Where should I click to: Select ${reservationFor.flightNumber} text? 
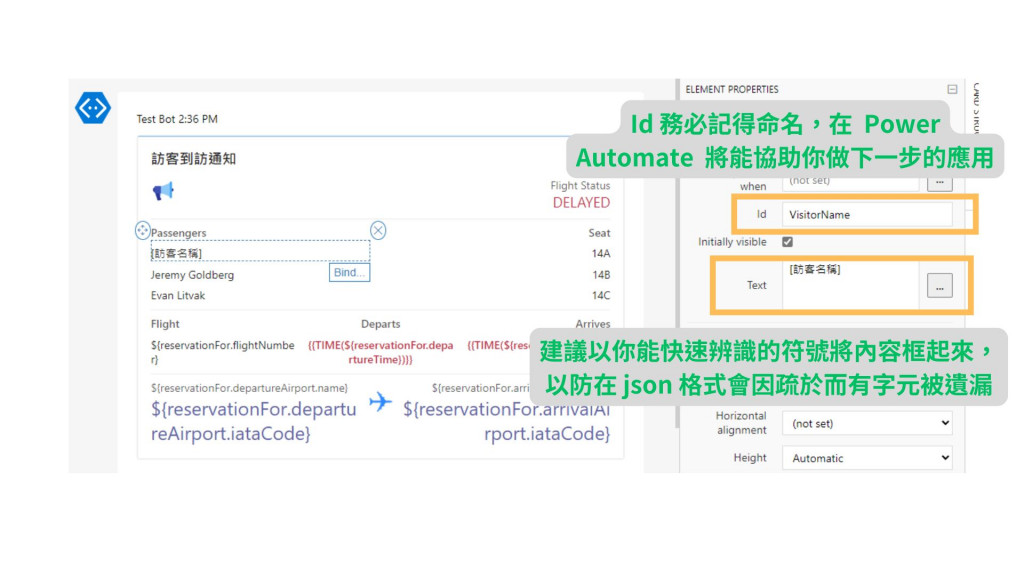(x=223, y=352)
